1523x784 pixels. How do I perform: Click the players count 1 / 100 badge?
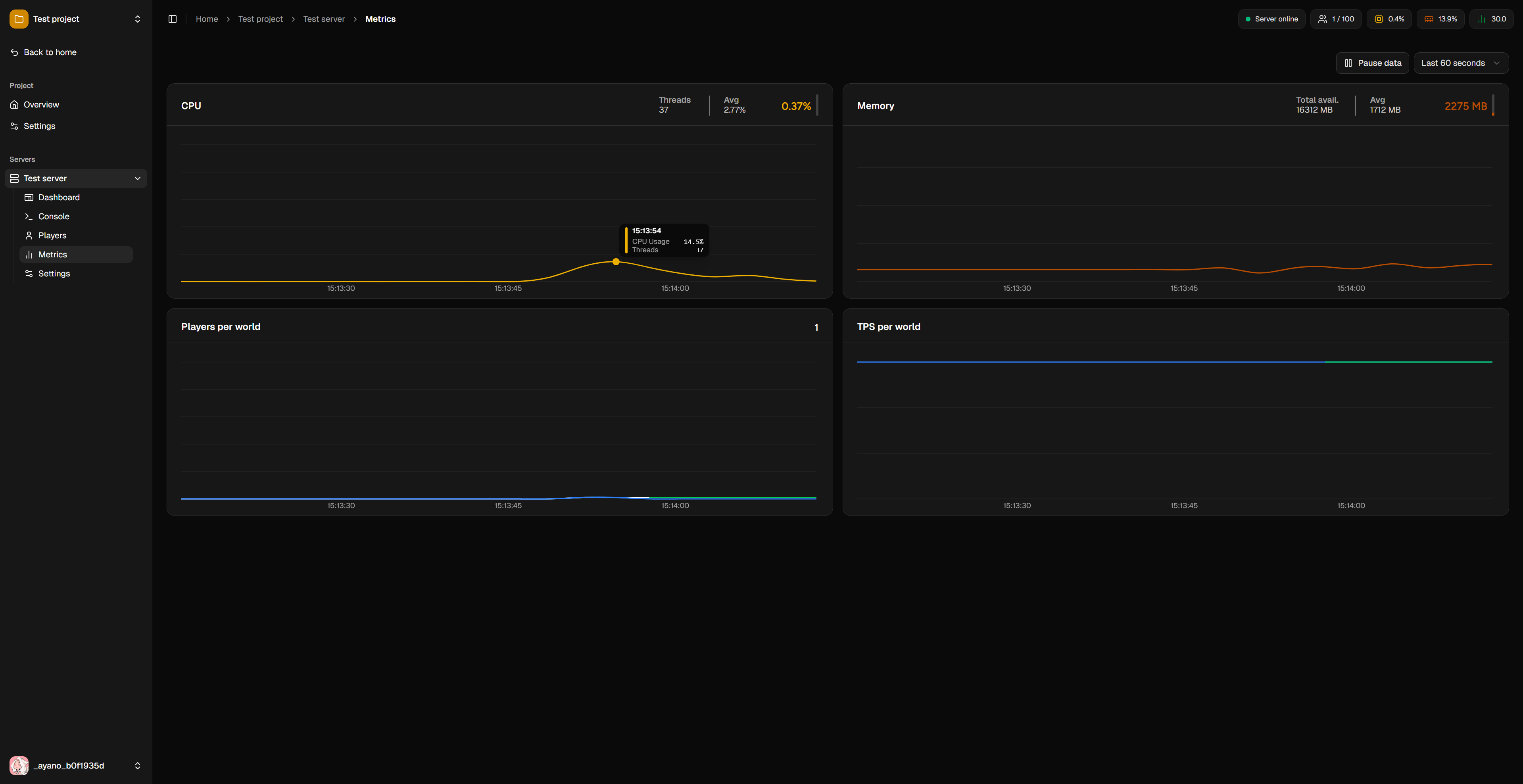tap(1336, 19)
